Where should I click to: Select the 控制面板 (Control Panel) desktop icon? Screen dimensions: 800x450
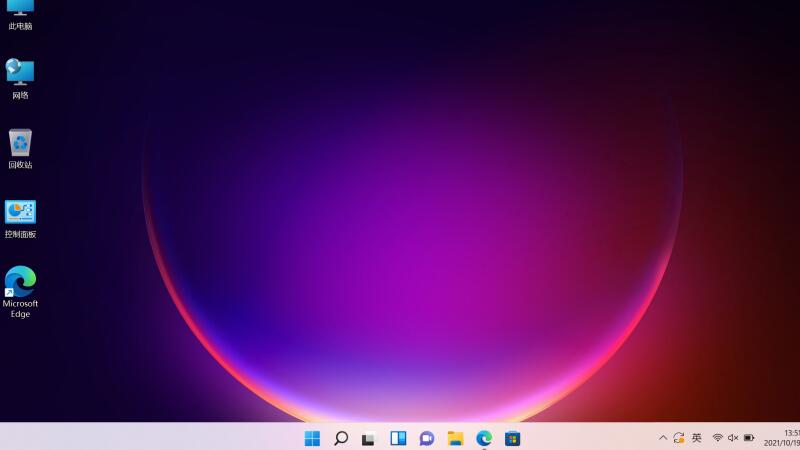pos(20,218)
